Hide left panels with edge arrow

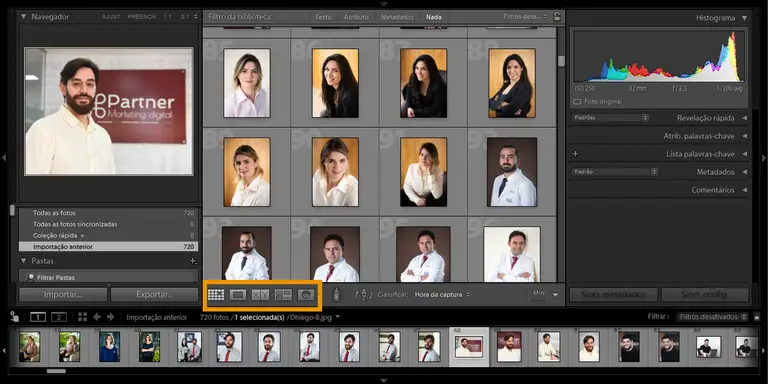(x=4, y=158)
